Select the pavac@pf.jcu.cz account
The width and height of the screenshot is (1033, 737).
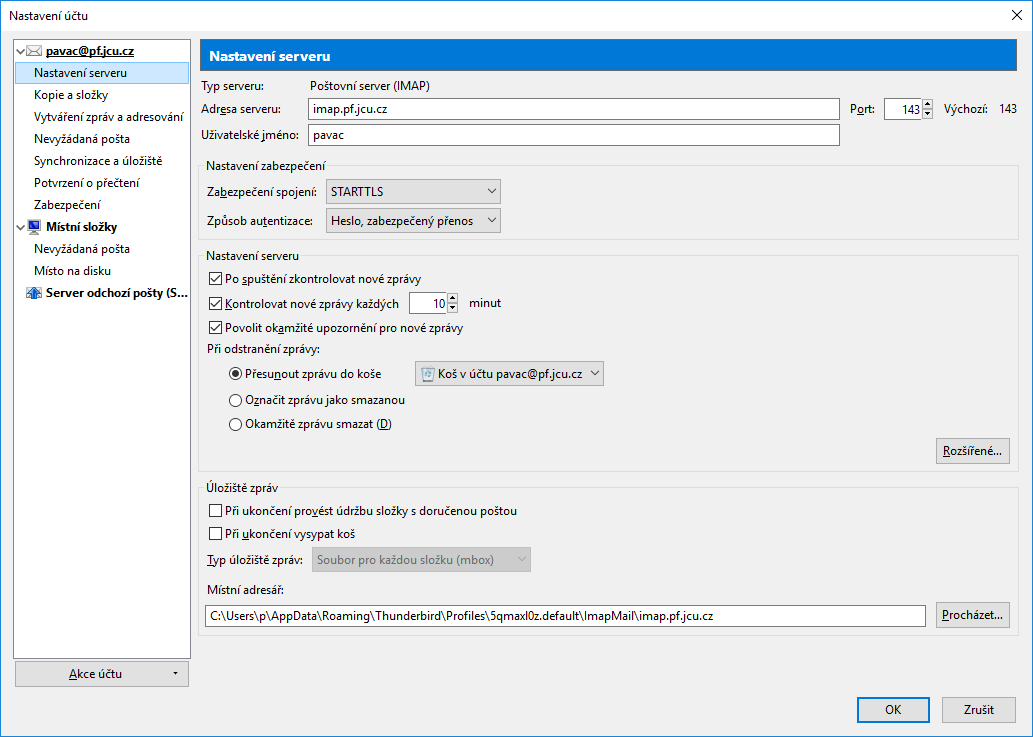[90, 51]
